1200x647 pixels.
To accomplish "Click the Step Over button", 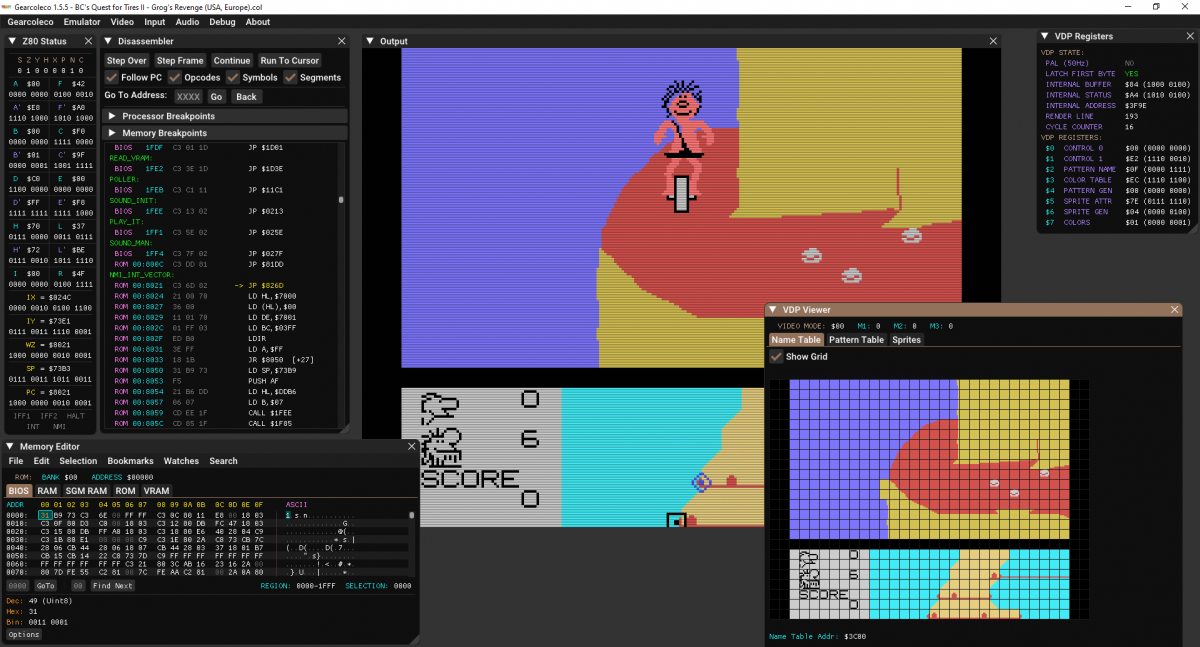I will [x=127, y=60].
